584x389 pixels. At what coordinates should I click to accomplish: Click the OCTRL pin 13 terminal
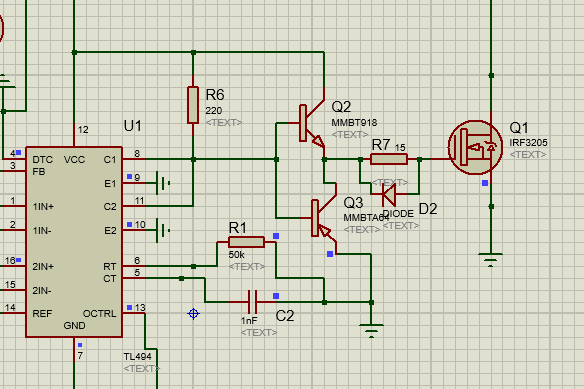[x=134, y=313]
